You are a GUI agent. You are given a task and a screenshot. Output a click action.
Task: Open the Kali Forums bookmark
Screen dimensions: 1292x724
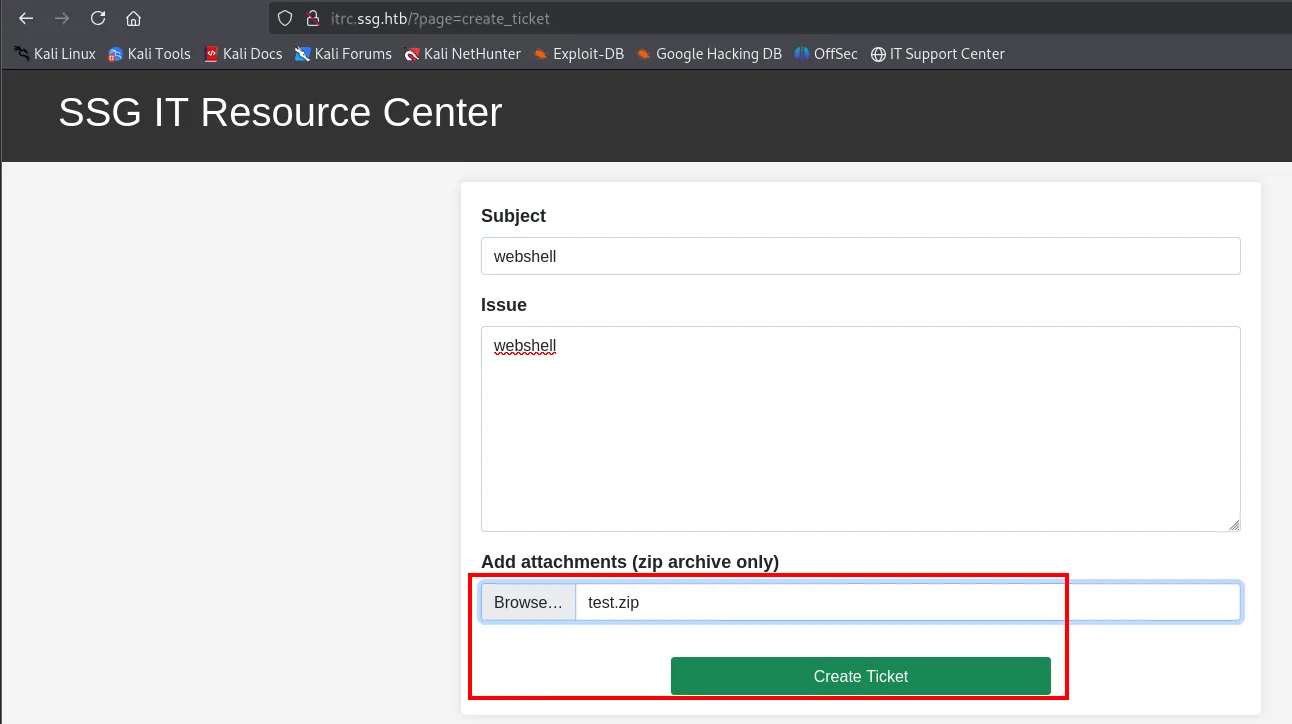[343, 54]
